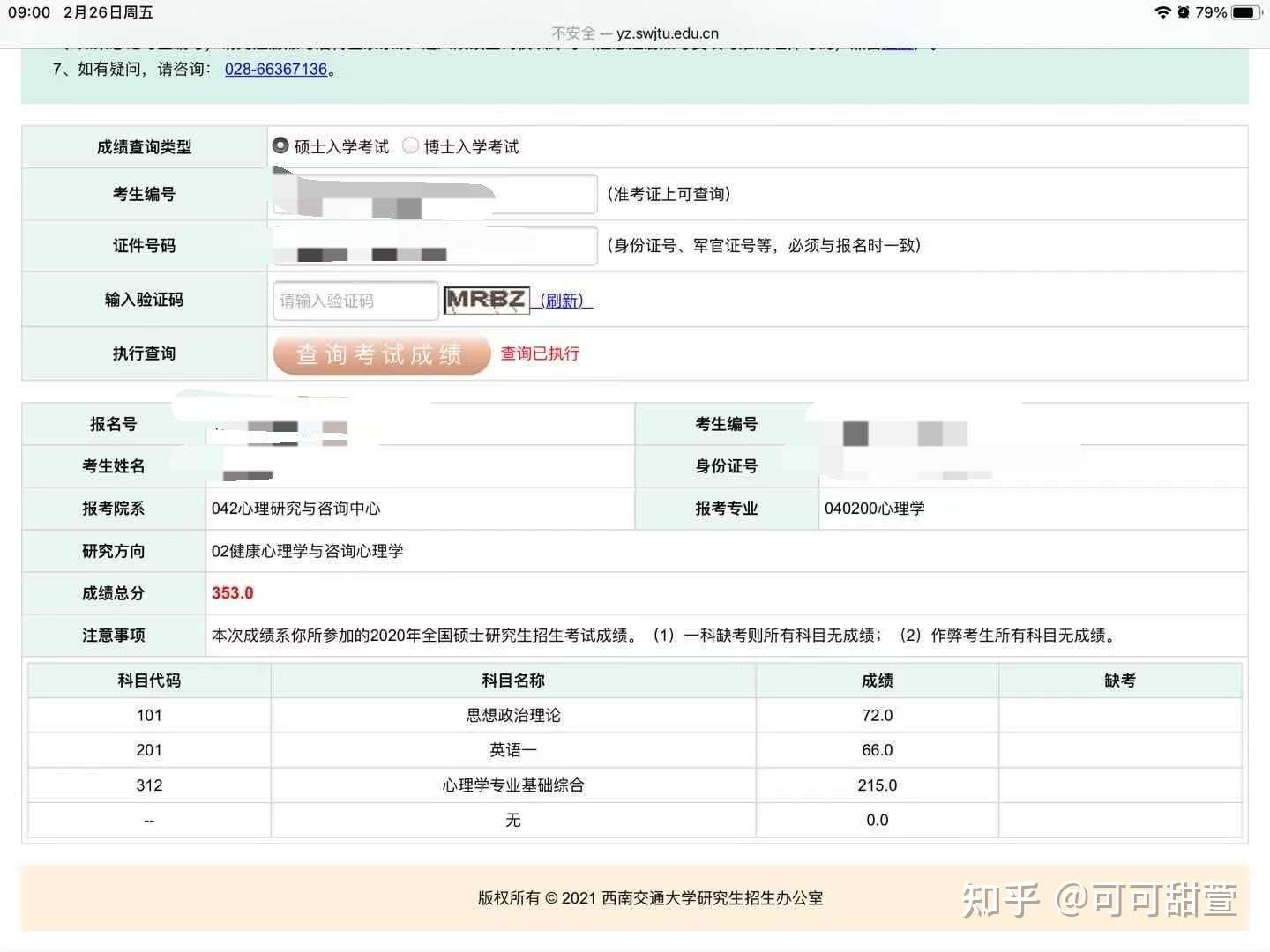The image size is (1270, 952).
Task: Click 思想政治理论 subject name
Action: tap(513, 715)
